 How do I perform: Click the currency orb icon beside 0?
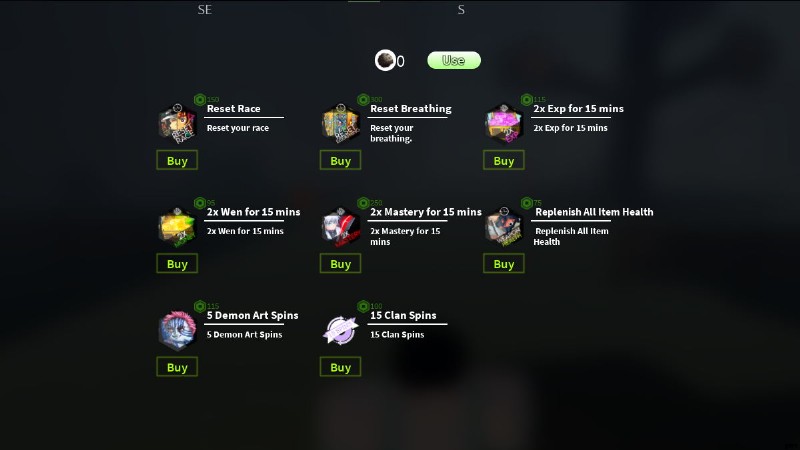[385, 61]
